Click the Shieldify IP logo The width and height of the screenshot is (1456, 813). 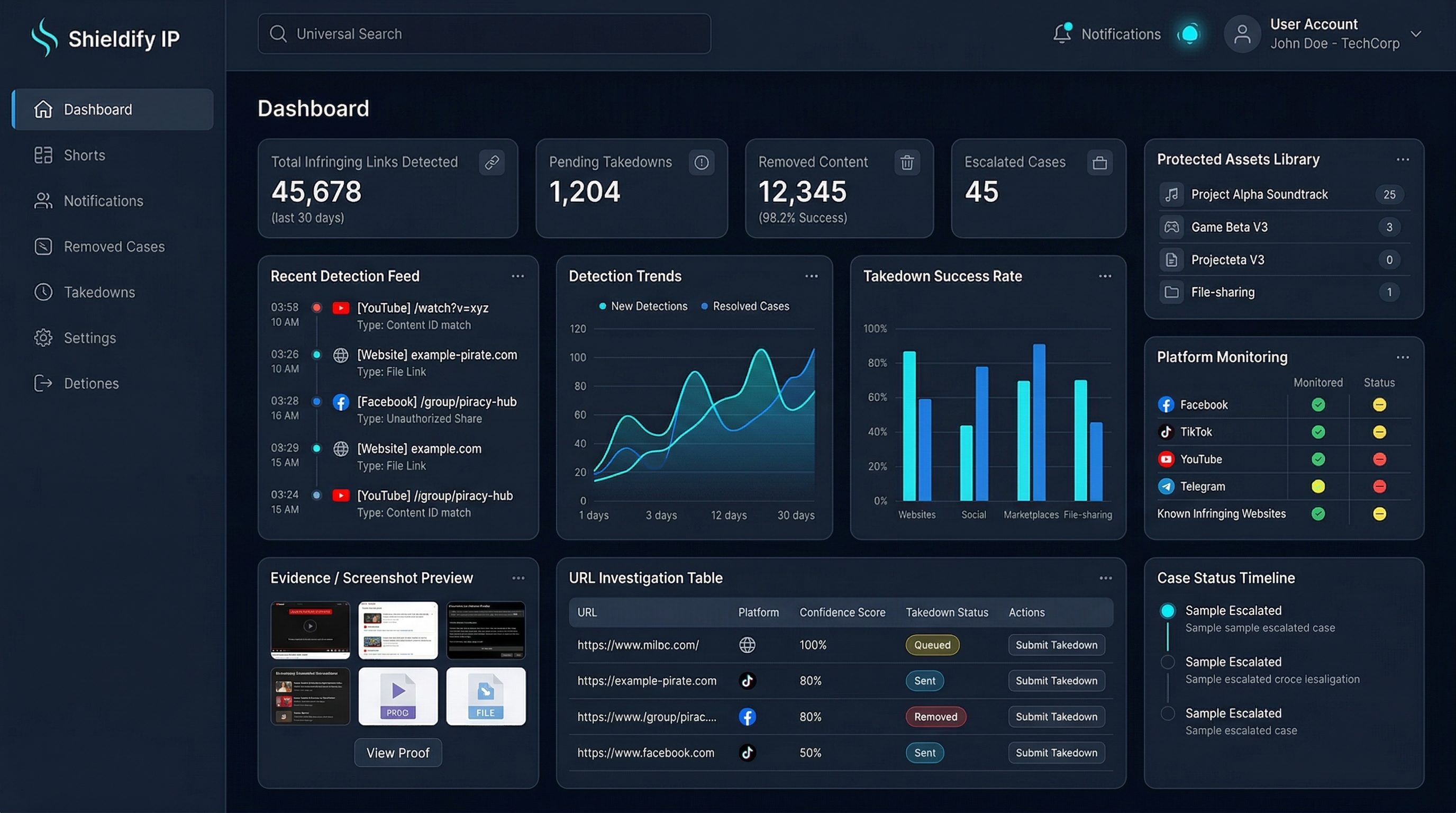point(106,37)
